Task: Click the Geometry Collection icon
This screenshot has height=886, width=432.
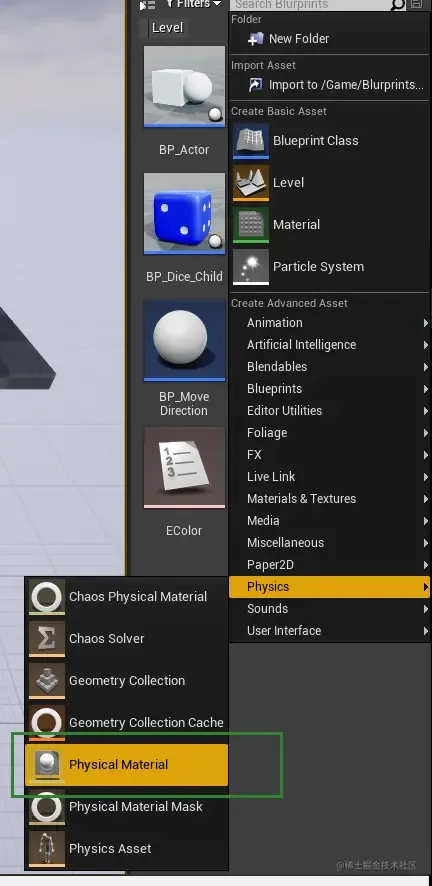Action: [47, 680]
